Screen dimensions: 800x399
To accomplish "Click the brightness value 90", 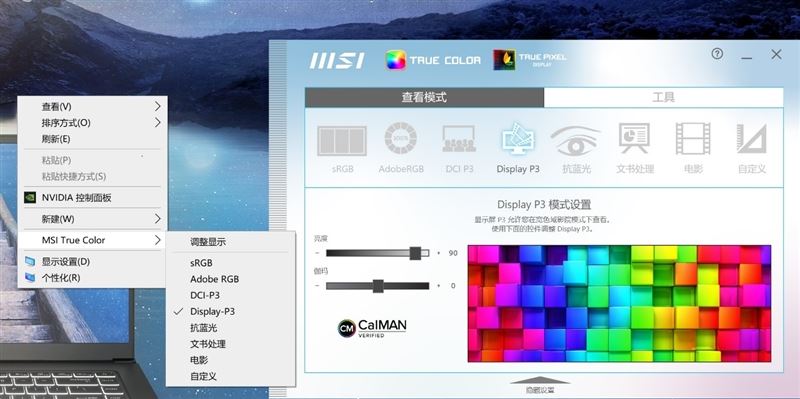I will (x=453, y=253).
